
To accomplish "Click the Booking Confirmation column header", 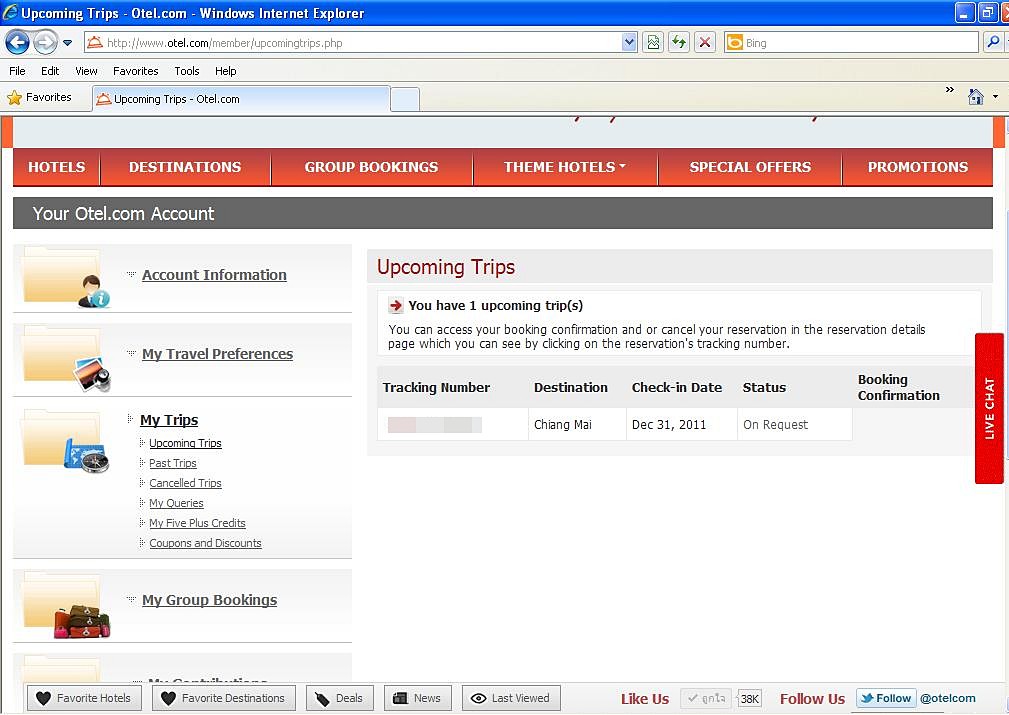I will tap(898, 387).
